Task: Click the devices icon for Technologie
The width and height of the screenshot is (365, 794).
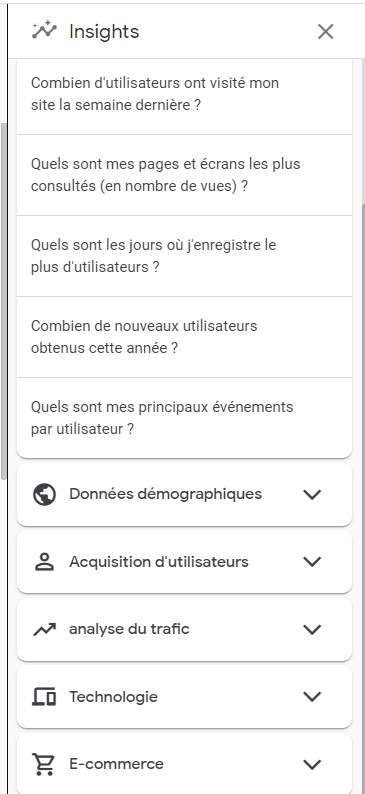Action: [x=45, y=697]
